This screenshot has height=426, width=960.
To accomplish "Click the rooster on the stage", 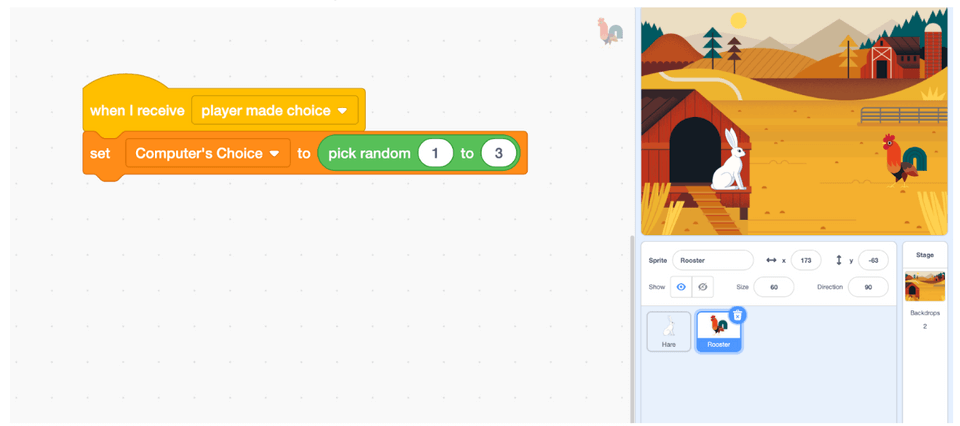I will click(904, 159).
